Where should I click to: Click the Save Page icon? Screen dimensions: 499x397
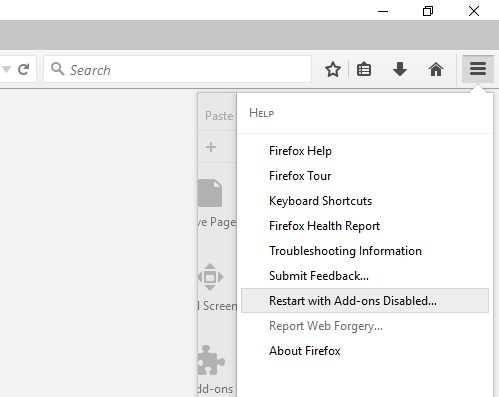pyautogui.click(x=210, y=193)
